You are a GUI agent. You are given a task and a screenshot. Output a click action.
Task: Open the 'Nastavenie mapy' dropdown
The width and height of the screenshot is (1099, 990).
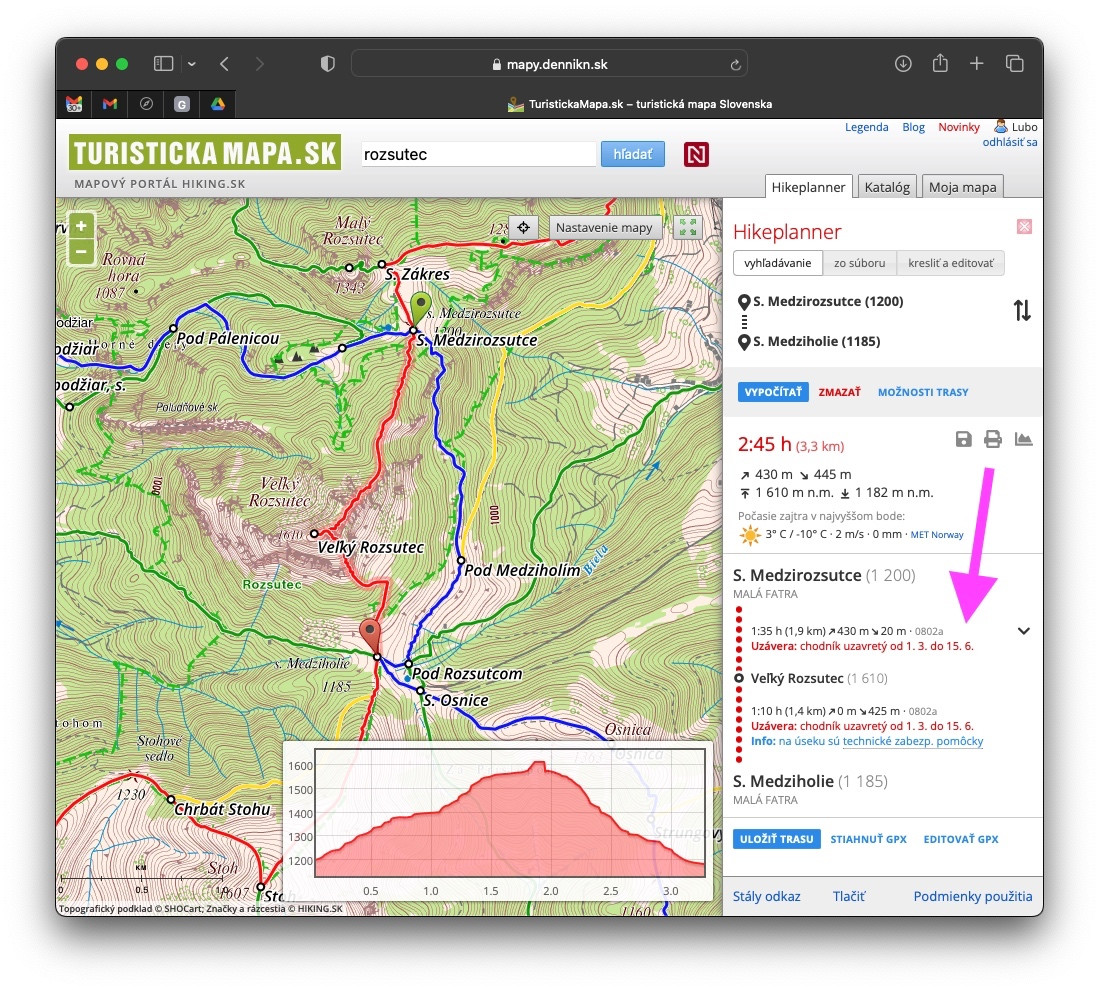[604, 227]
